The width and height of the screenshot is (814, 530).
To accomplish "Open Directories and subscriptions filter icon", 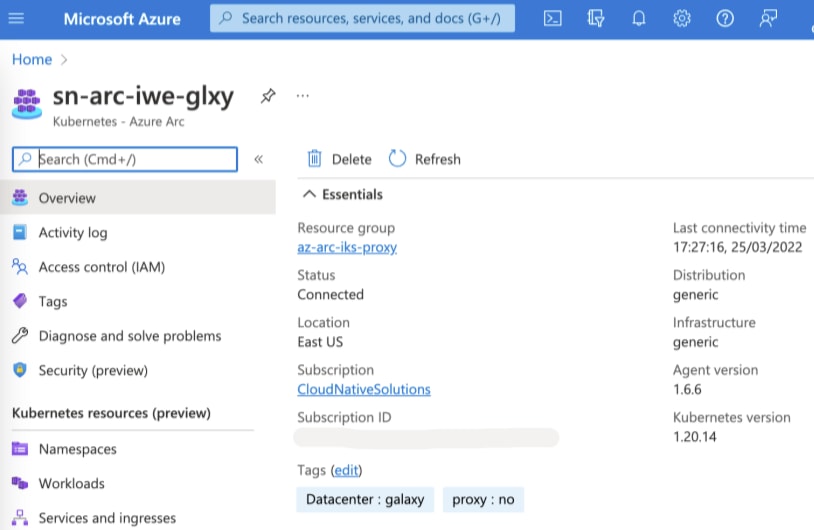I will click(595, 19).
